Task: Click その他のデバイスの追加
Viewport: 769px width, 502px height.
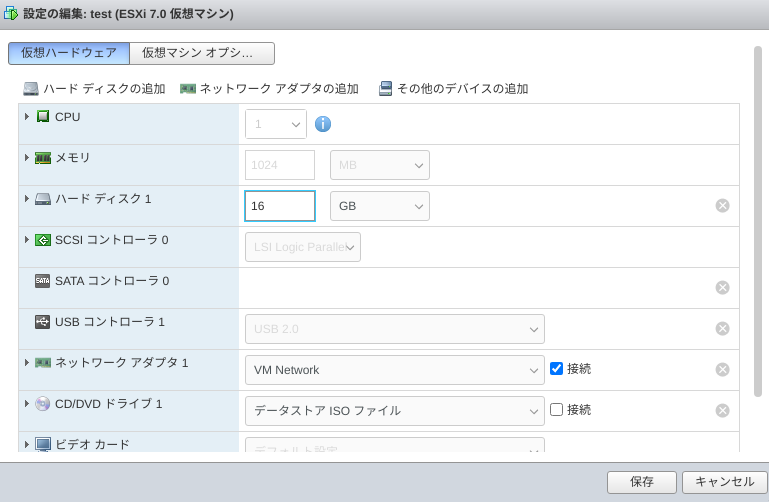Action: point(454,89)
